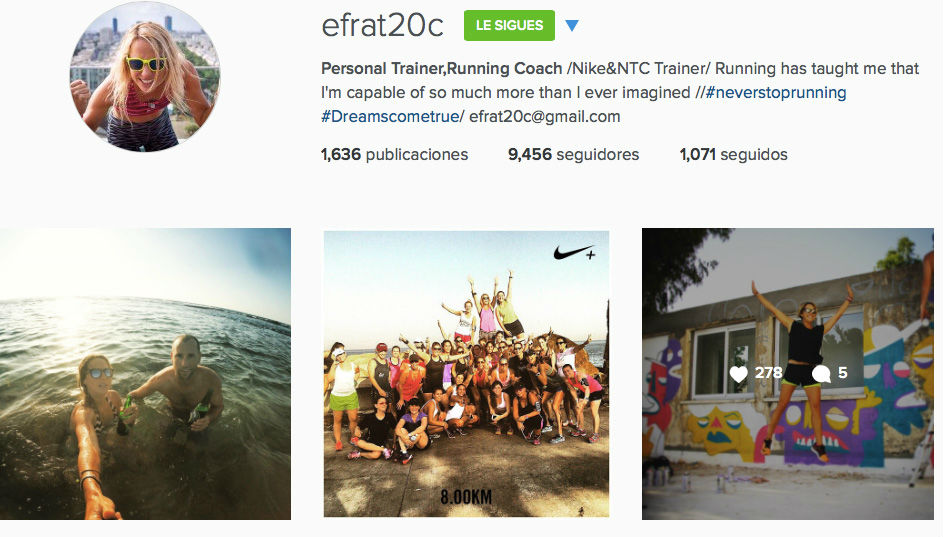Open the 1,071 seguidos list
The width and height of the screenshot is (943, 537).
pyautogui.click(x=734, y=155)
